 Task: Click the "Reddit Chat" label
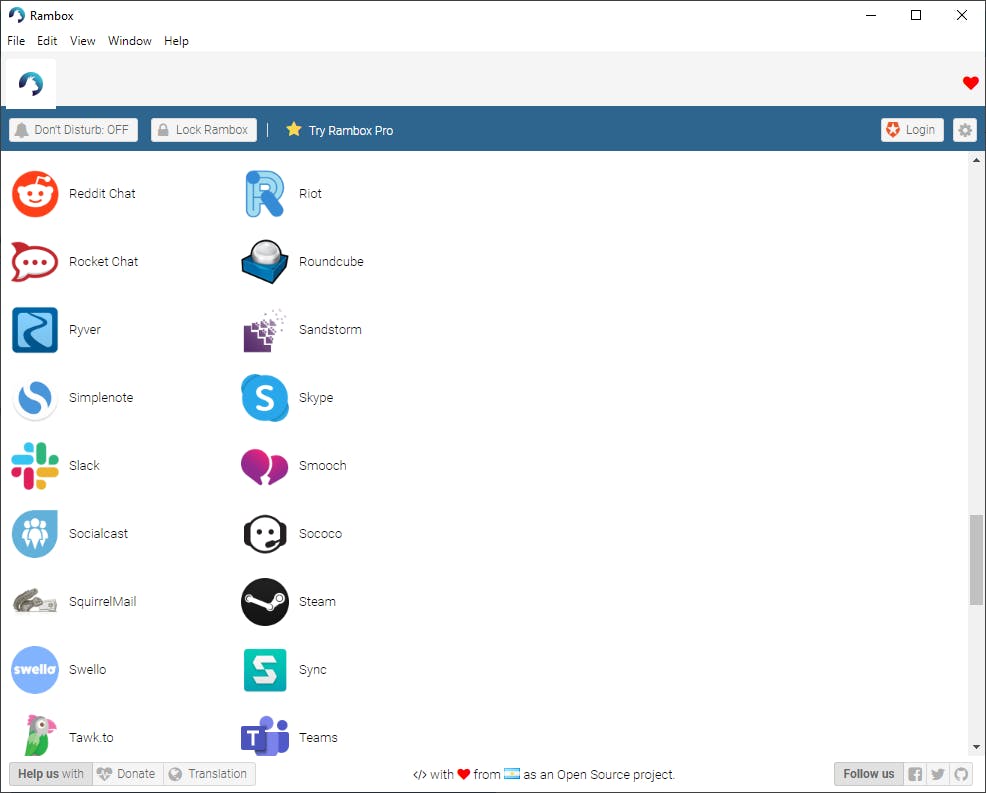pos(102,194)
